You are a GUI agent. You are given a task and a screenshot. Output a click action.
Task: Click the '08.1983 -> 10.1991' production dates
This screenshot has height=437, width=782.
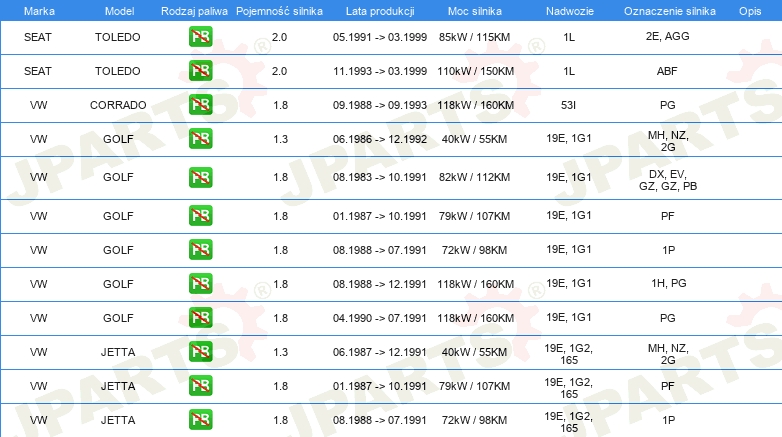(380, 177)
